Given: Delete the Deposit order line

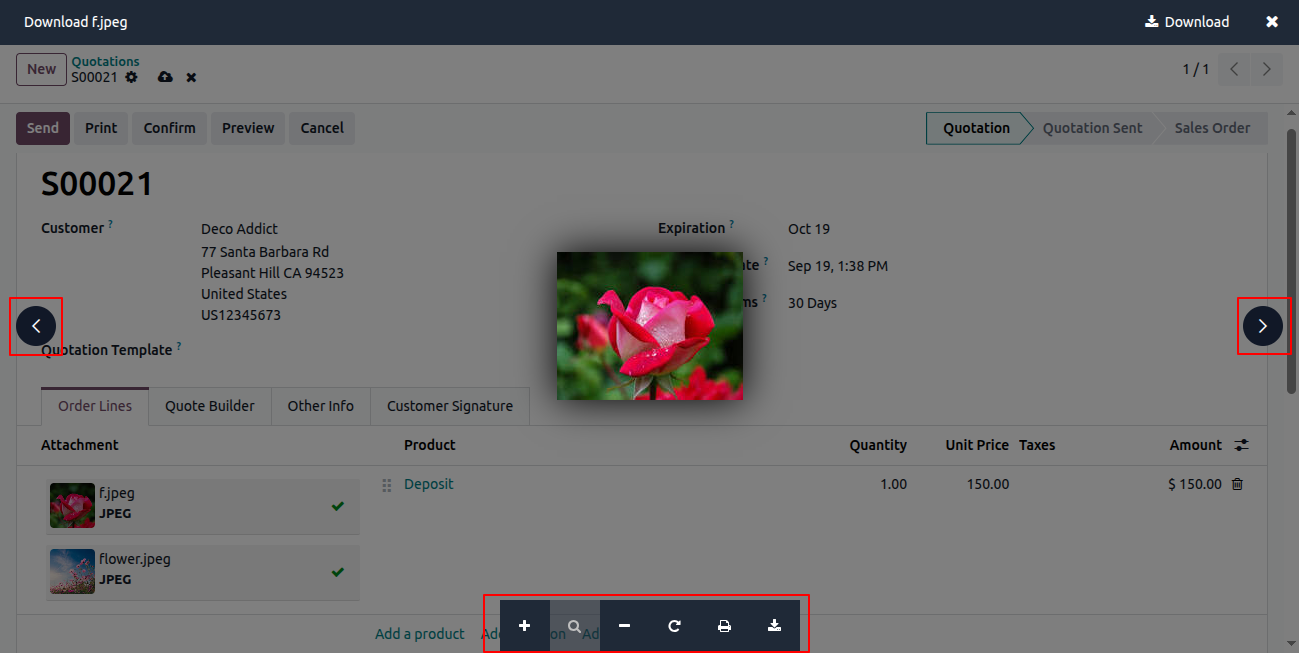Looking at the screenshot, I should click(x=1237, y=484).
